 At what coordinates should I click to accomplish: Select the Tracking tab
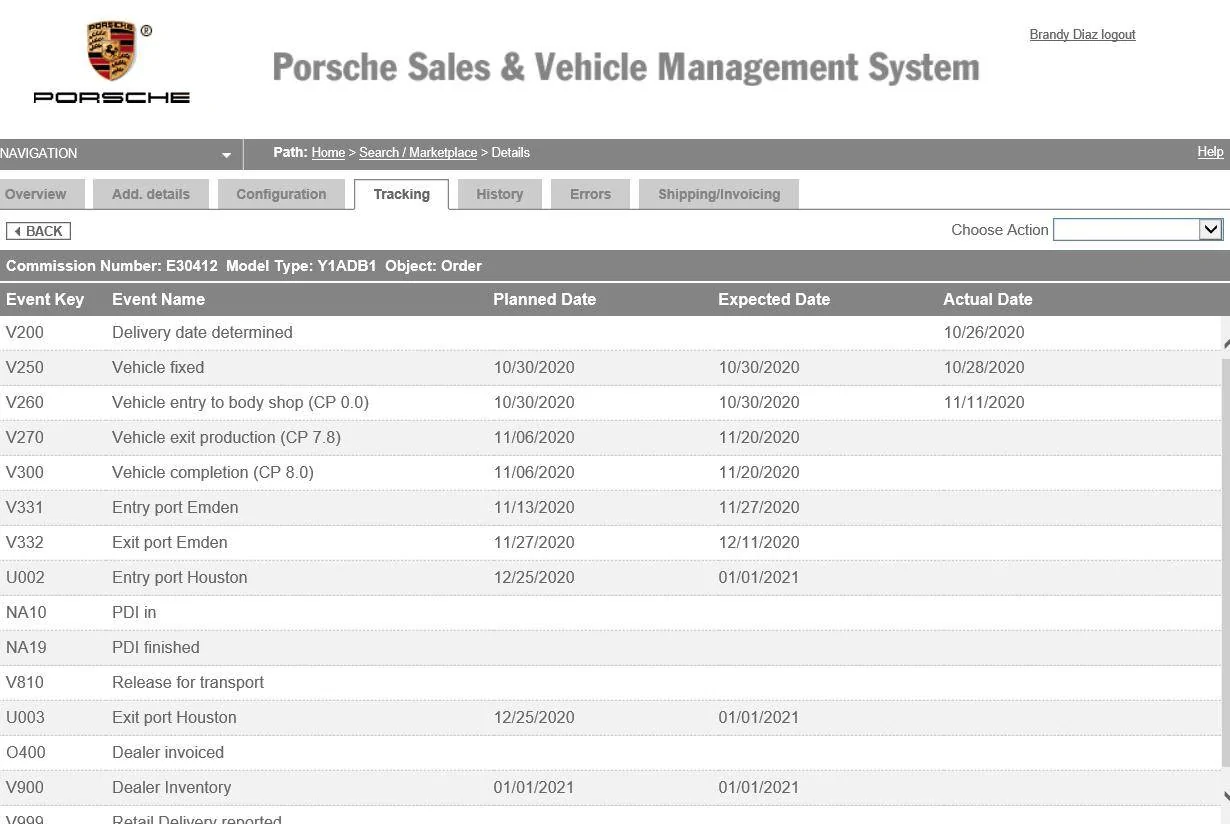coord(402,194)
